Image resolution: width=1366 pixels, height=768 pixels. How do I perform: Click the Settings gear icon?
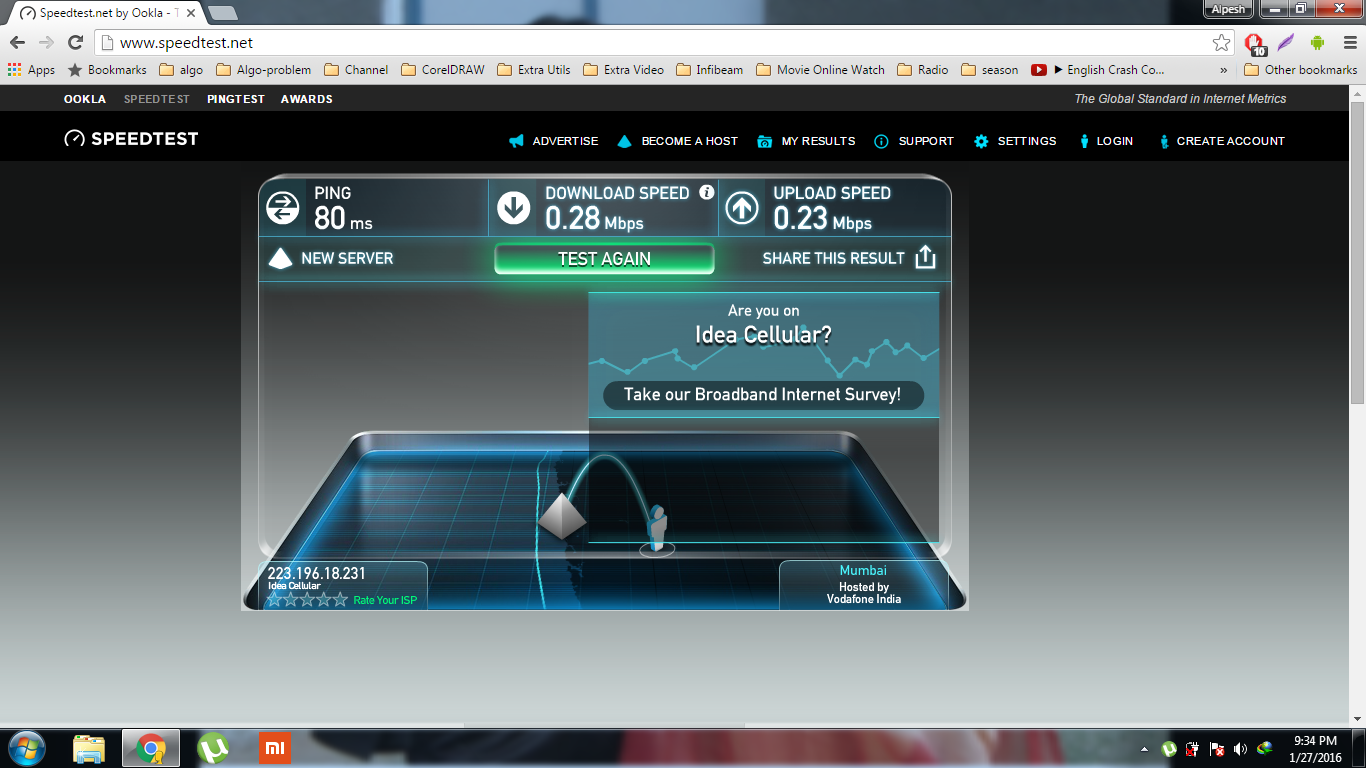(981, 141)
